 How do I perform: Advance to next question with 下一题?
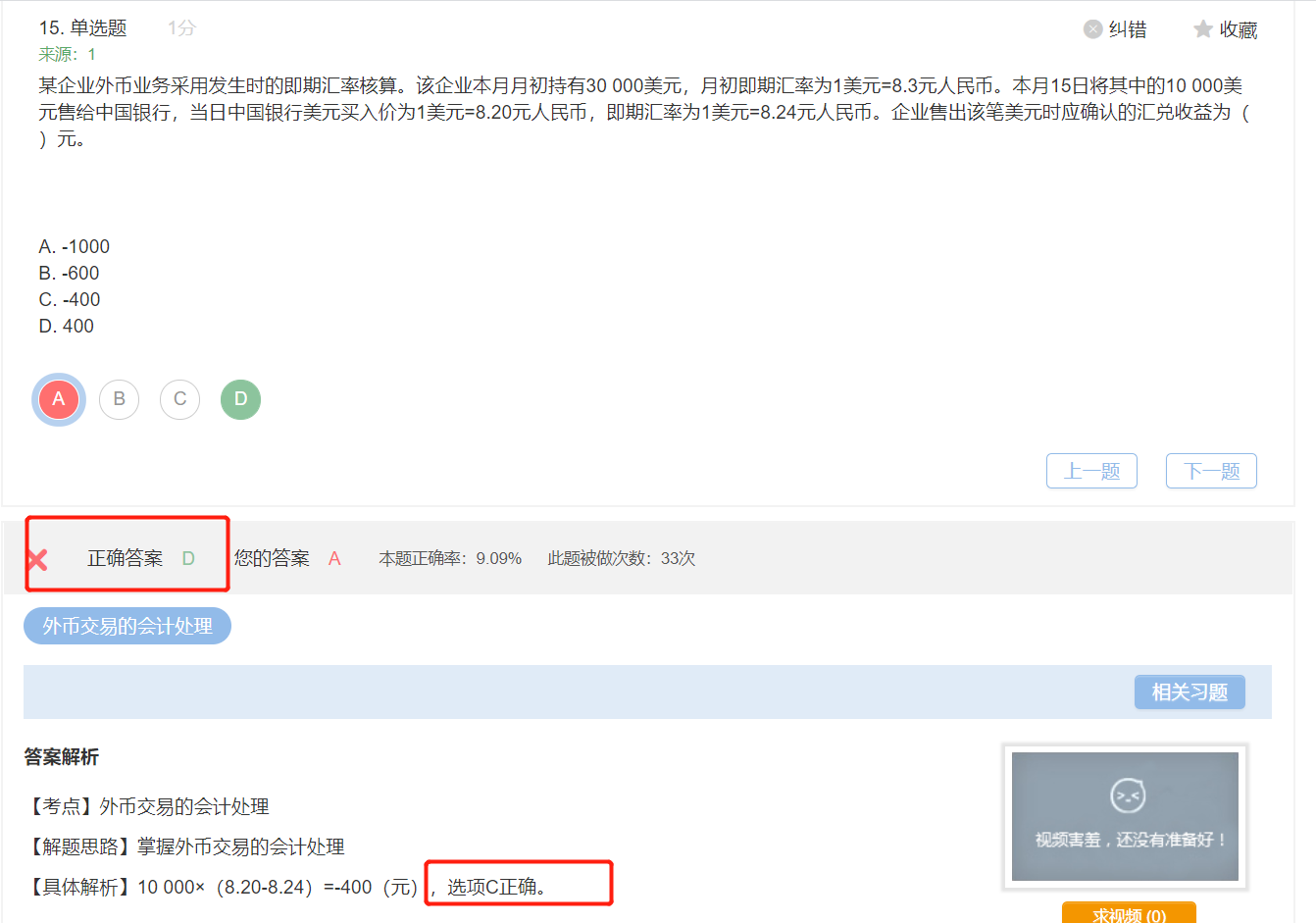click(x=1211, y=471)
